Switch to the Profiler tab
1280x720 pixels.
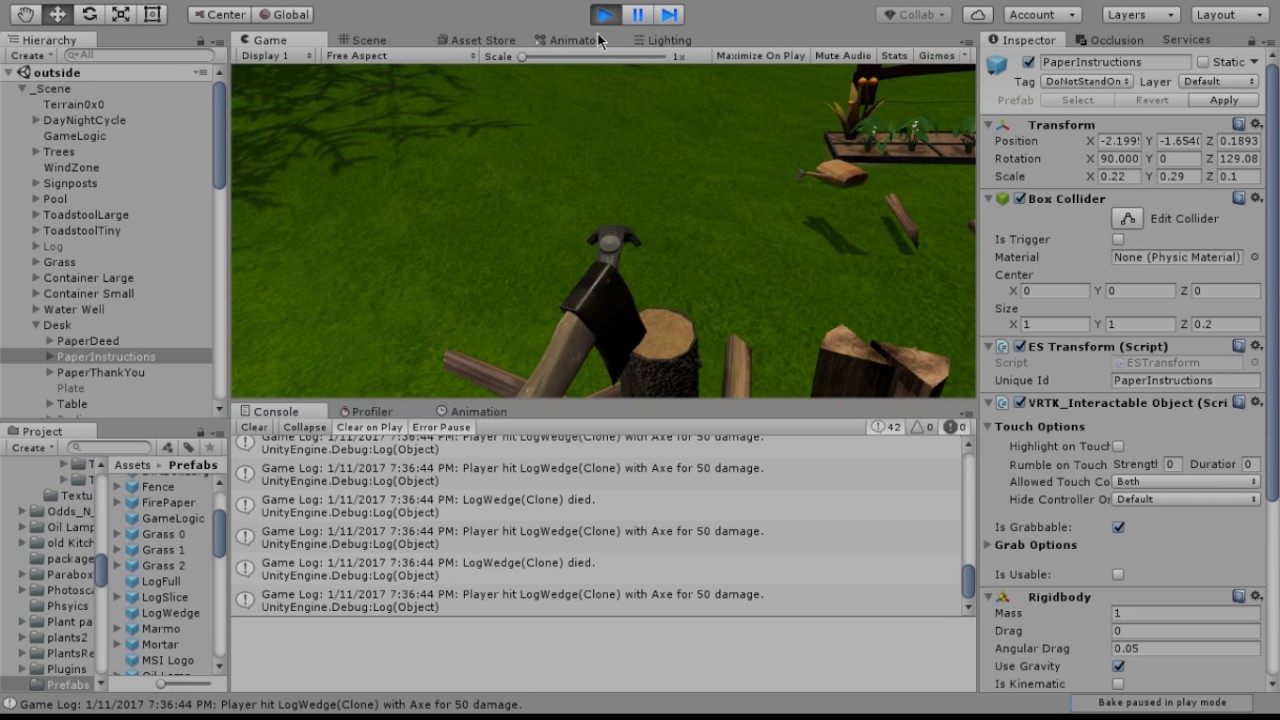366,411
